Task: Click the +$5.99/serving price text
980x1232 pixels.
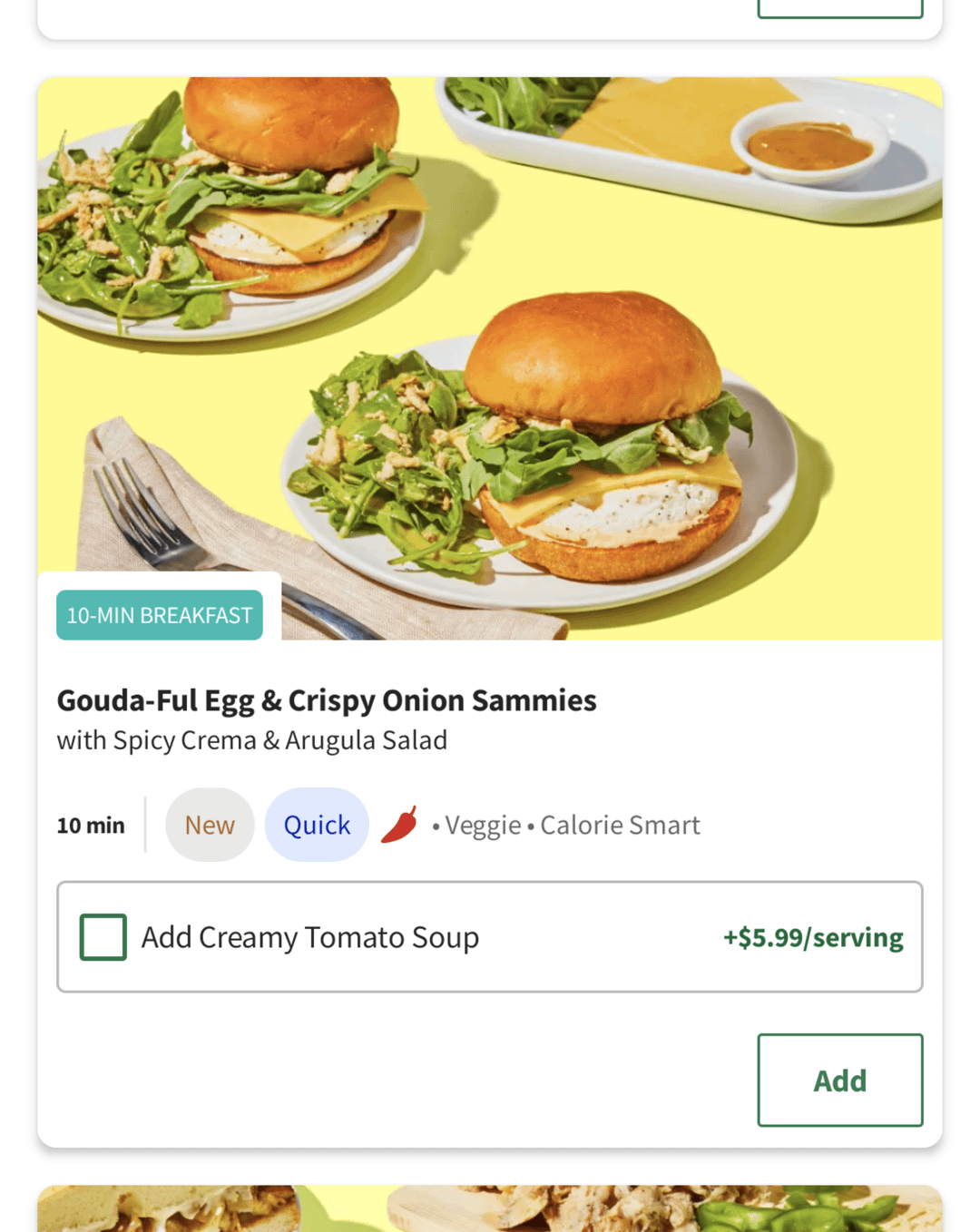Action: point(813,937)
